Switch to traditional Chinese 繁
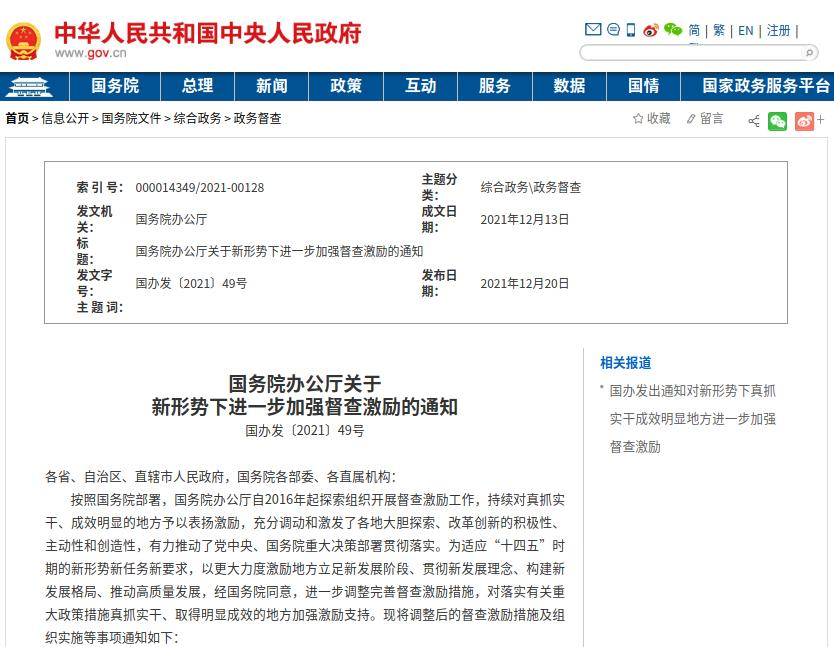834x647 pixels. point(719,31)
